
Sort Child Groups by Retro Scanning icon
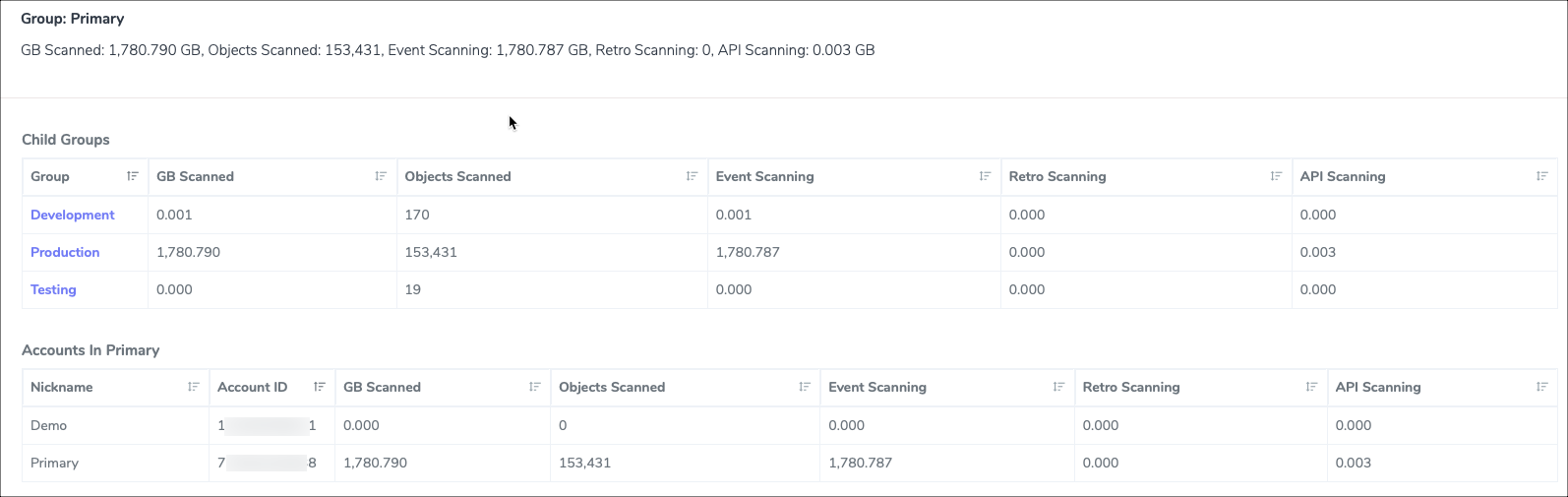point(1276,176)
